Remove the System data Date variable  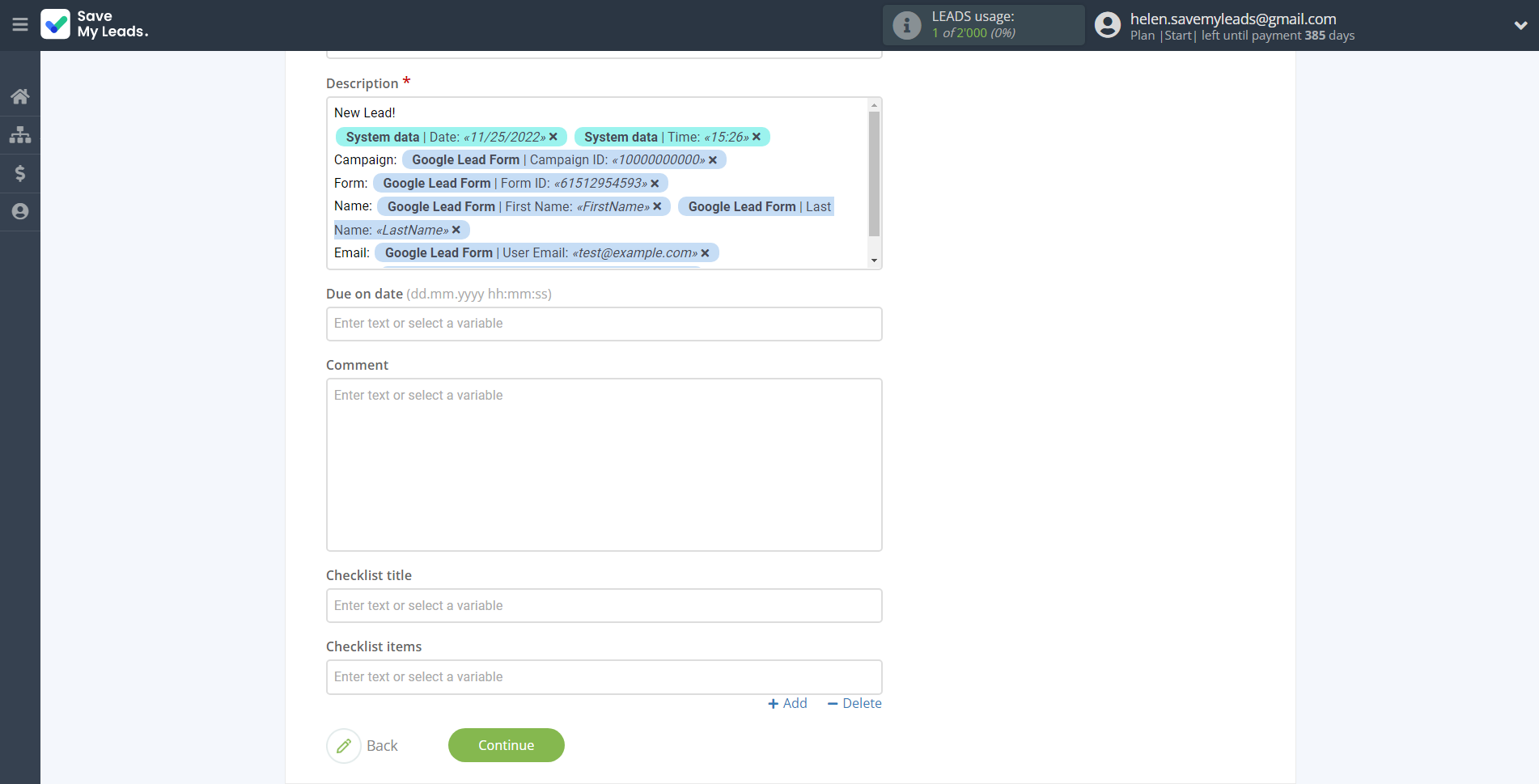[553, 137]
